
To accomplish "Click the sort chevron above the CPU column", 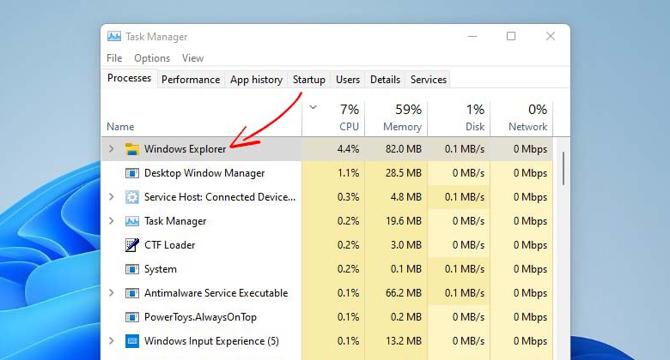I will point(313,107).
